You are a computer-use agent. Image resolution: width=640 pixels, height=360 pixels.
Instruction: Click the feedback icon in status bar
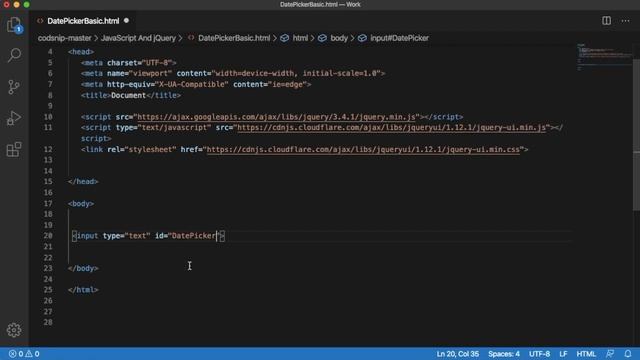tap(610, 353)
